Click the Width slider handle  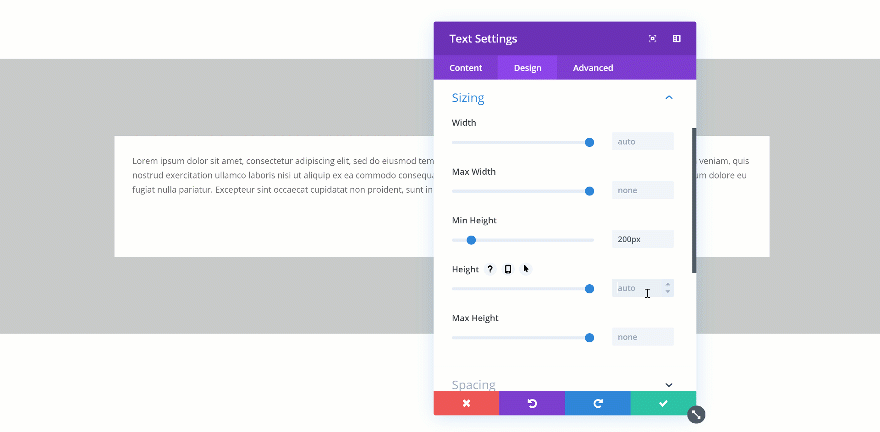pyautogui.click(x=589, y=142)
